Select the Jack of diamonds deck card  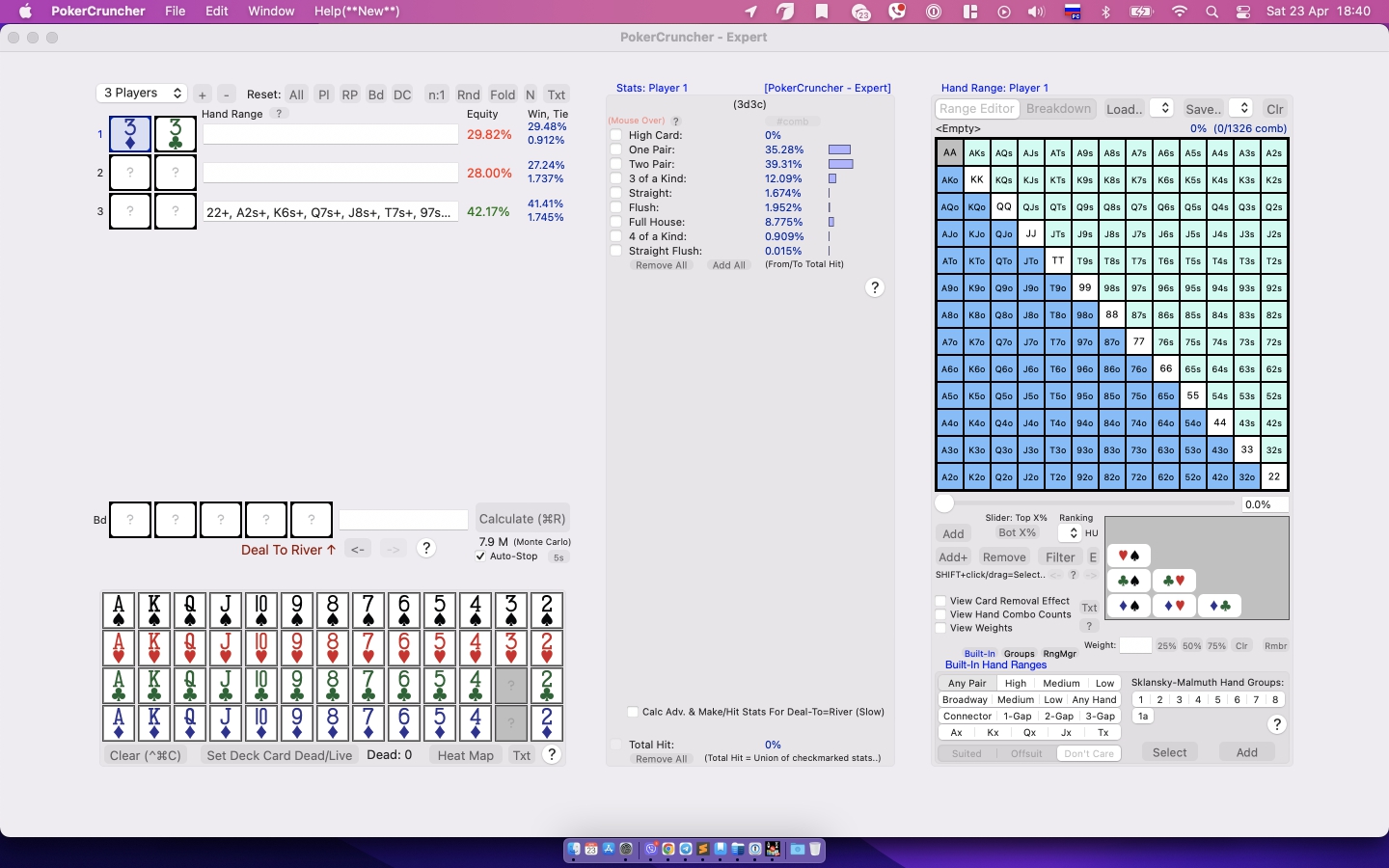pyautogui.click(x=226, y=723)
